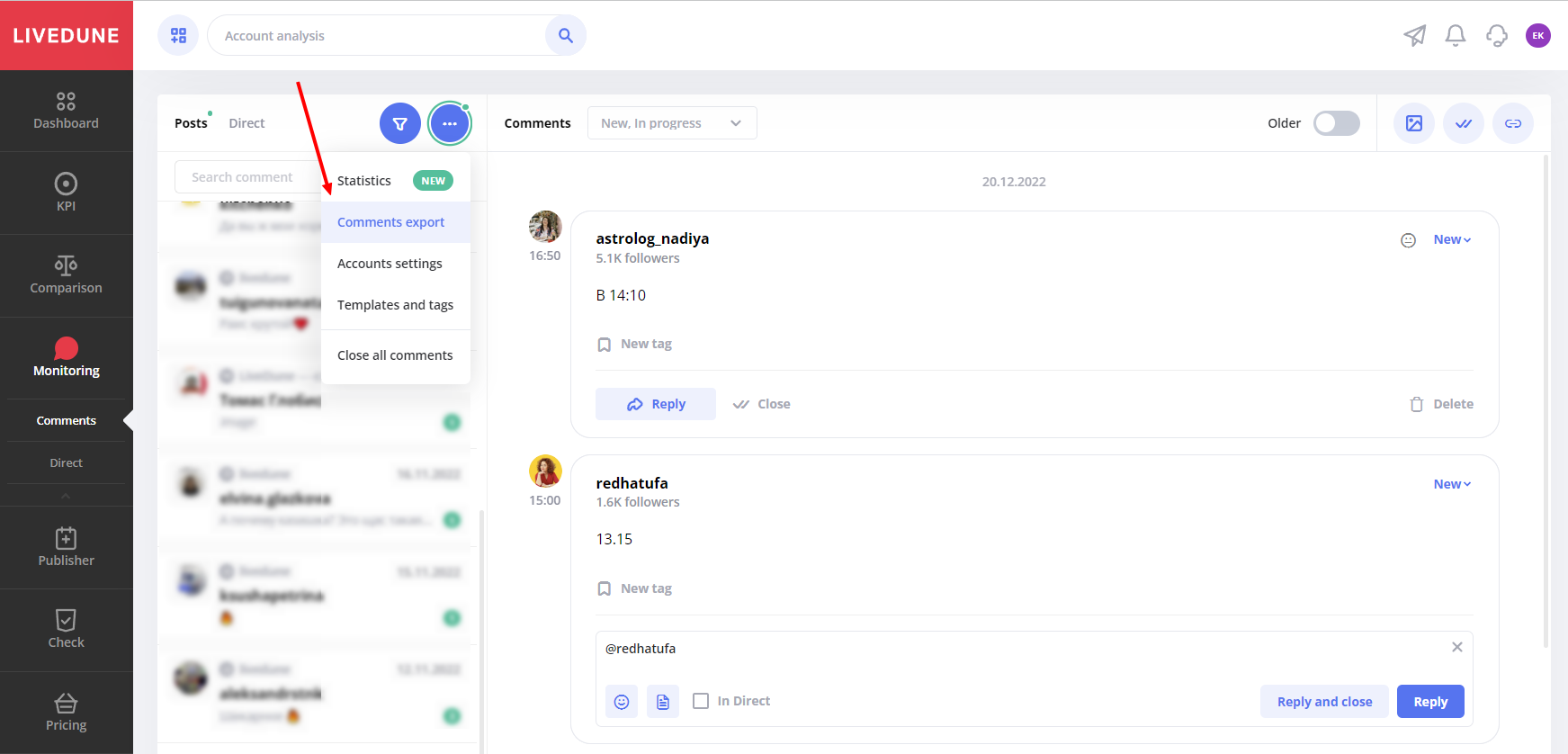The width and height of the screenshot is (1568, 754).
Task: Open emoji picker in reply box
Action: tap(622, 702)
